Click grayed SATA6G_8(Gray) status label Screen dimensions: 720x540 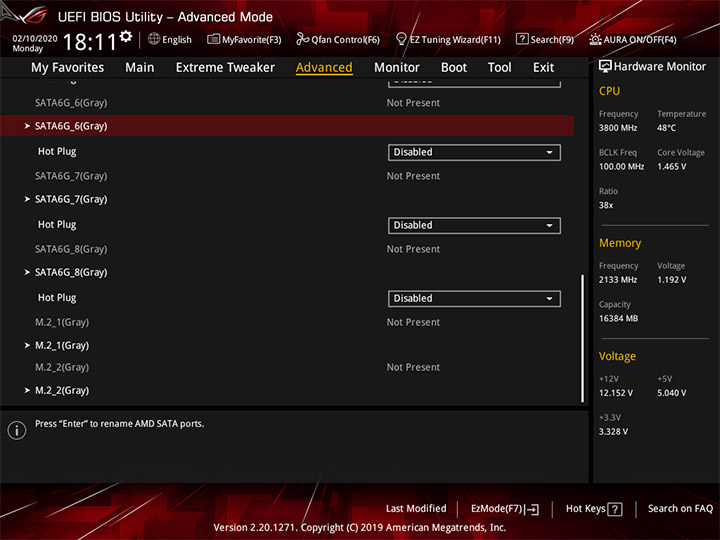point(71,249)
